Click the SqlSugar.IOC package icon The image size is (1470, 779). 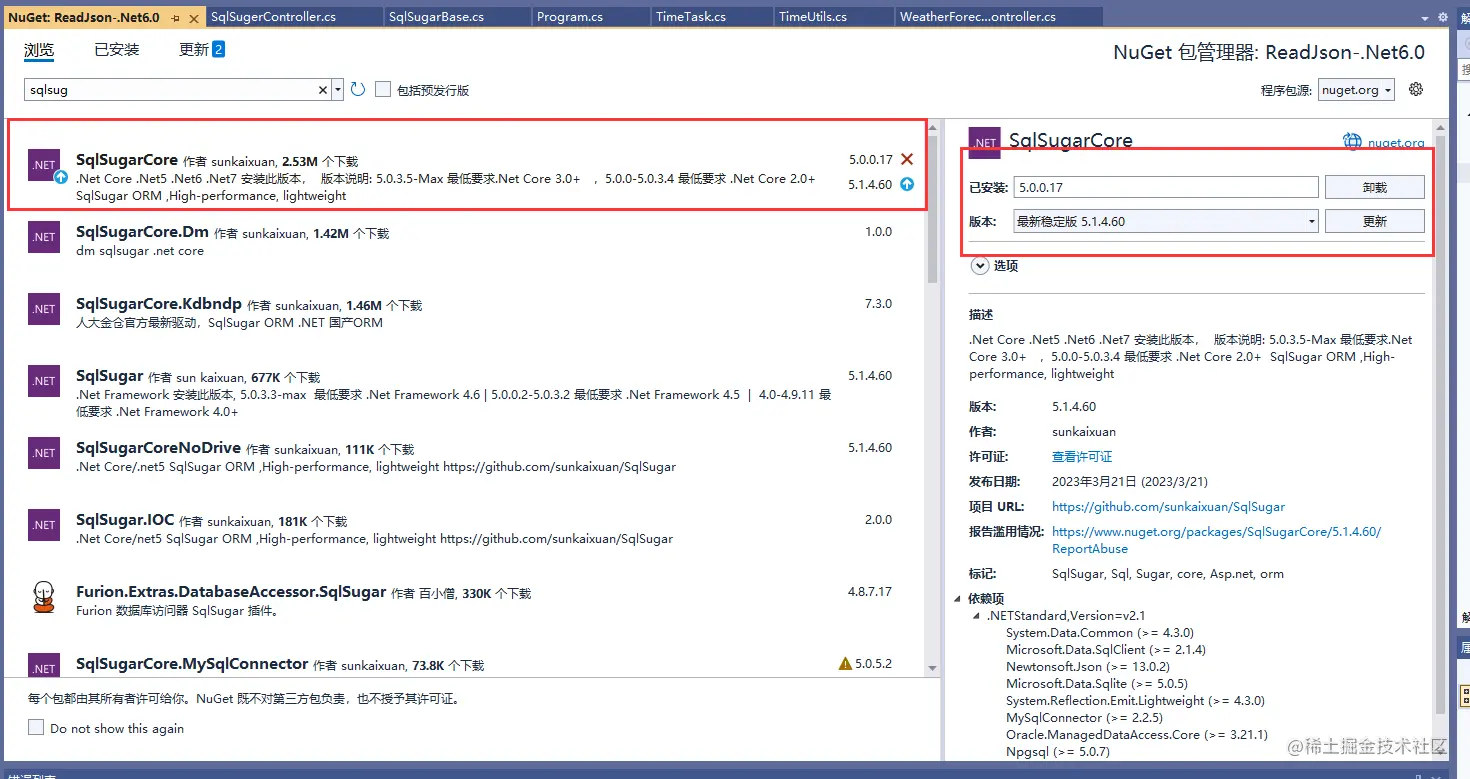pyautogui.click(x=44, y=525)
